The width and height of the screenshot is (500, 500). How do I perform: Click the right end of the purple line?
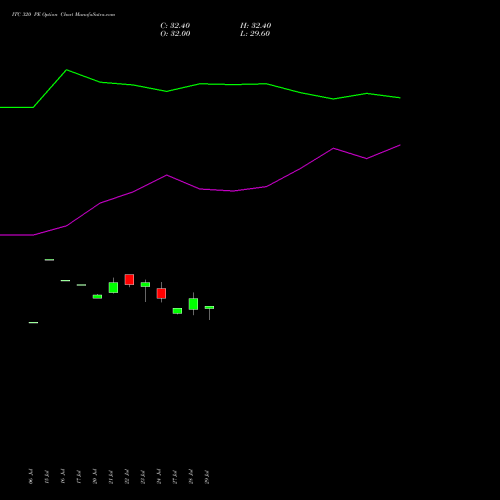(400, 145)
